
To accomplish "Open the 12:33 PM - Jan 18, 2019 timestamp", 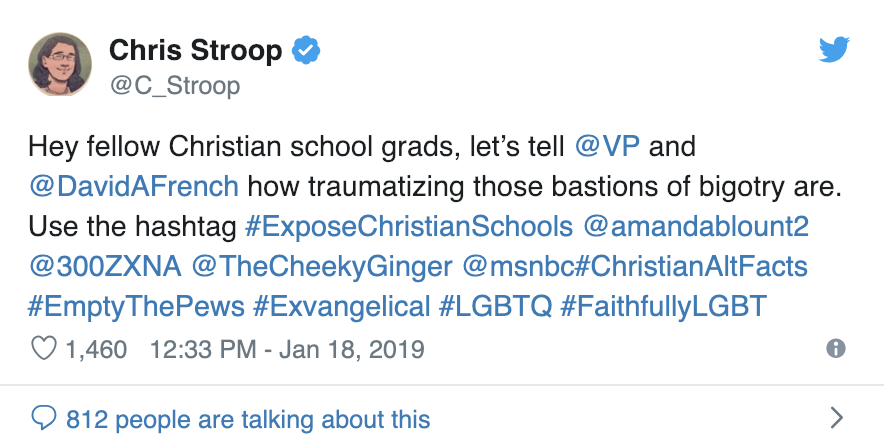I will coord(287,349).
